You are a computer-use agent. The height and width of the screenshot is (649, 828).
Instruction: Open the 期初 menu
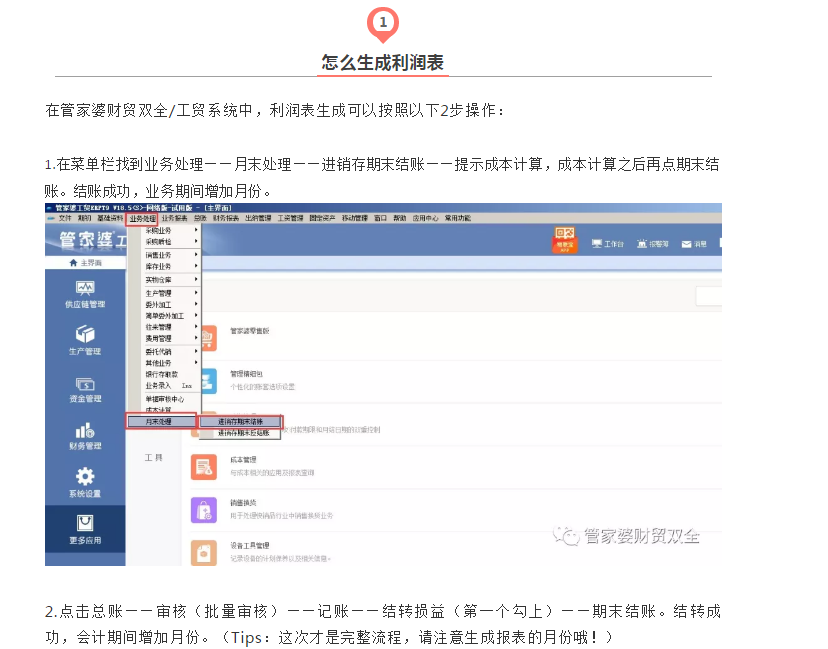[x=84, y=218]
